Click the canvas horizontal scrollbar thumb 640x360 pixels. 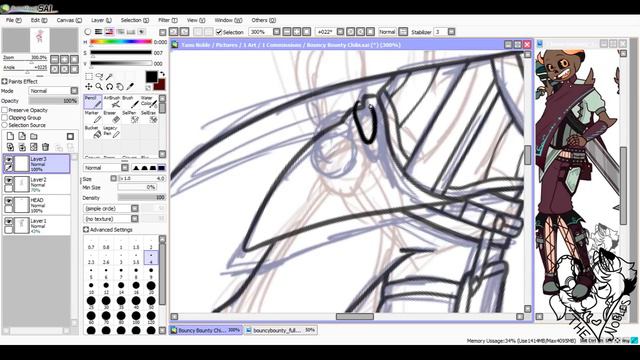click(354, 317)
